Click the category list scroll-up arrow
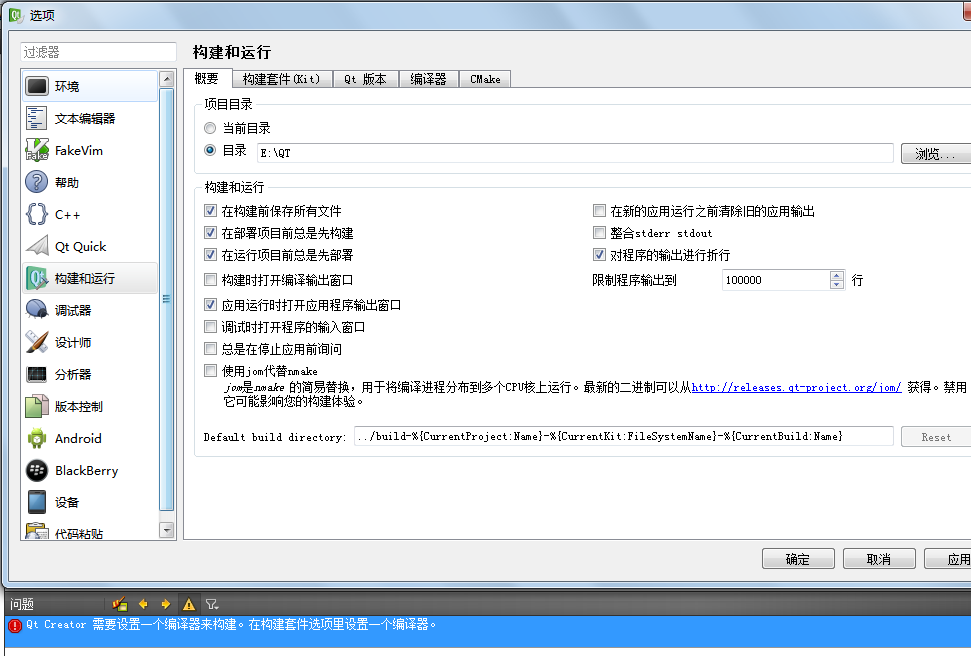Screen dimensions: 971x656 tap(166, 79)
